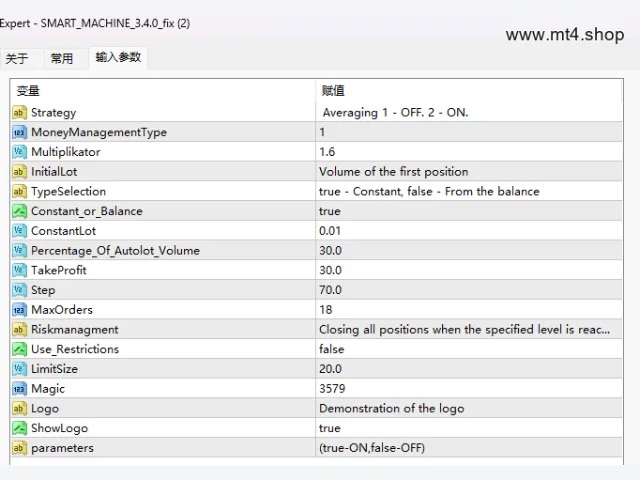Select the ConstantLot variable name

63,231
